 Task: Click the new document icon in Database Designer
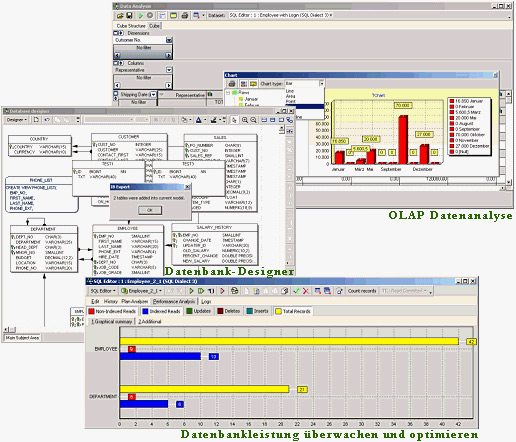(x=36, y=120)
